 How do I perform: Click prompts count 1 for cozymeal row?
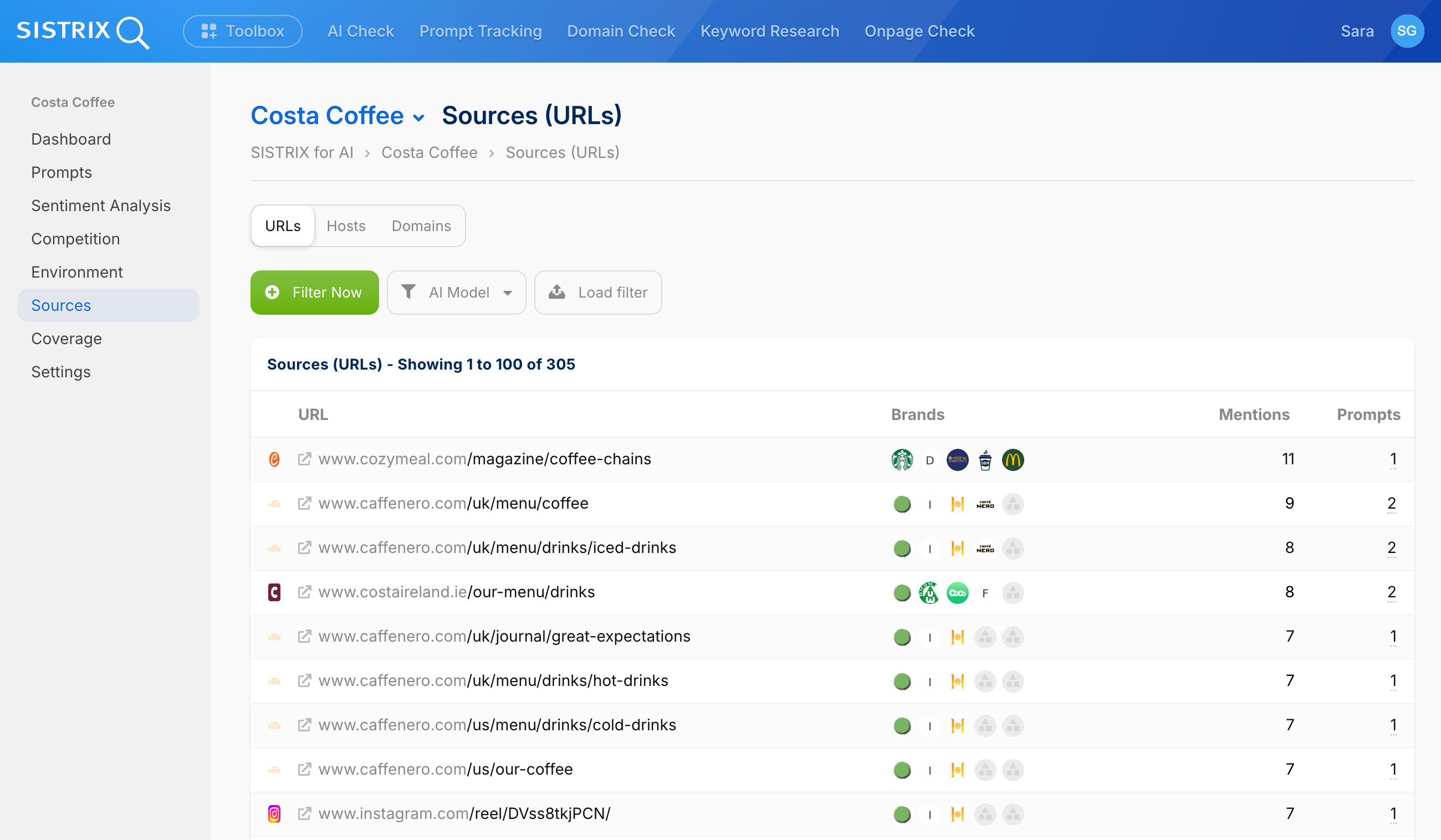tap(1393, 459)
